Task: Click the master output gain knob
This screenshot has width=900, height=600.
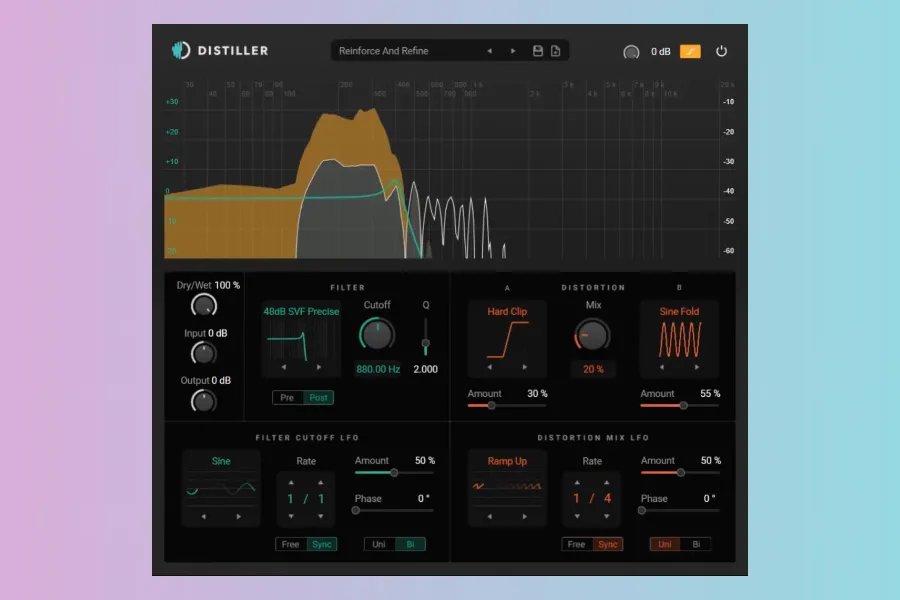Action: pos(631,52)
